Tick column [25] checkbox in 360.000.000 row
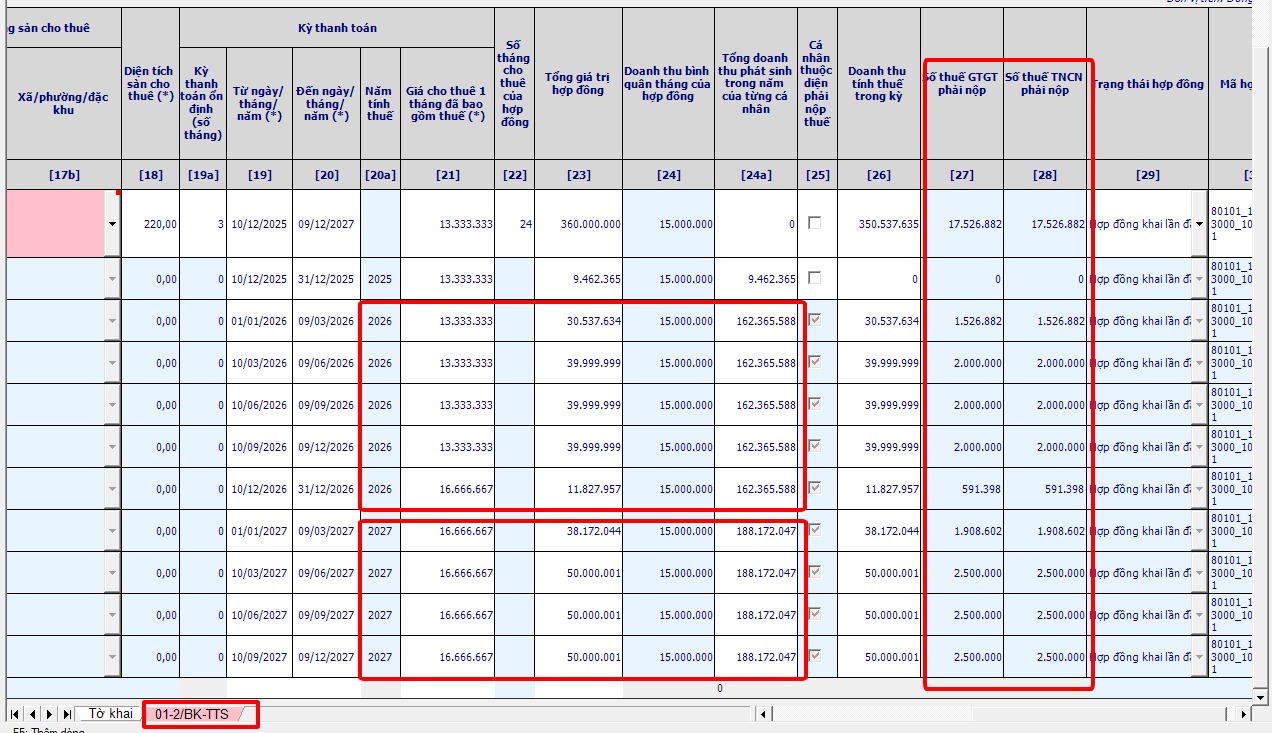Viewport: 1272px width, 733px height. (815, 224)
